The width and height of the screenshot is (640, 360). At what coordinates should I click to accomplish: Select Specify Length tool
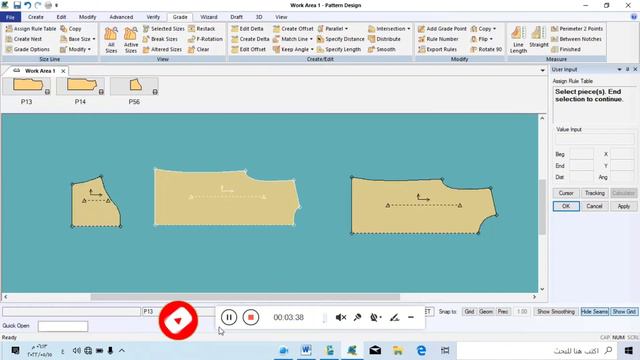pos(339,49)
